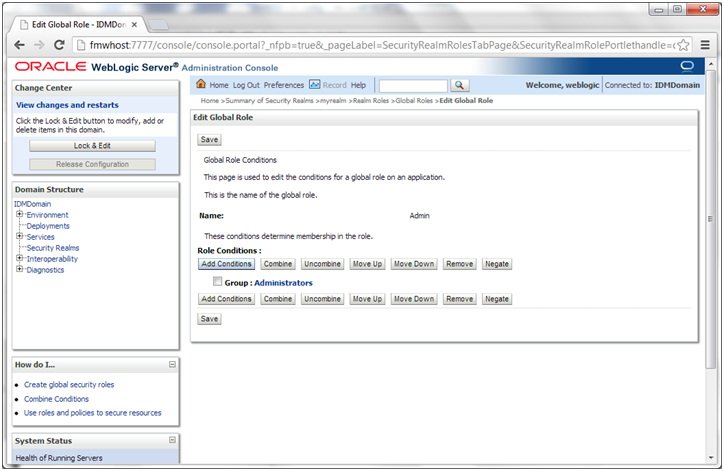Open a new browser tab
Screen dimensions: 724x471
[x=158, y=24]
